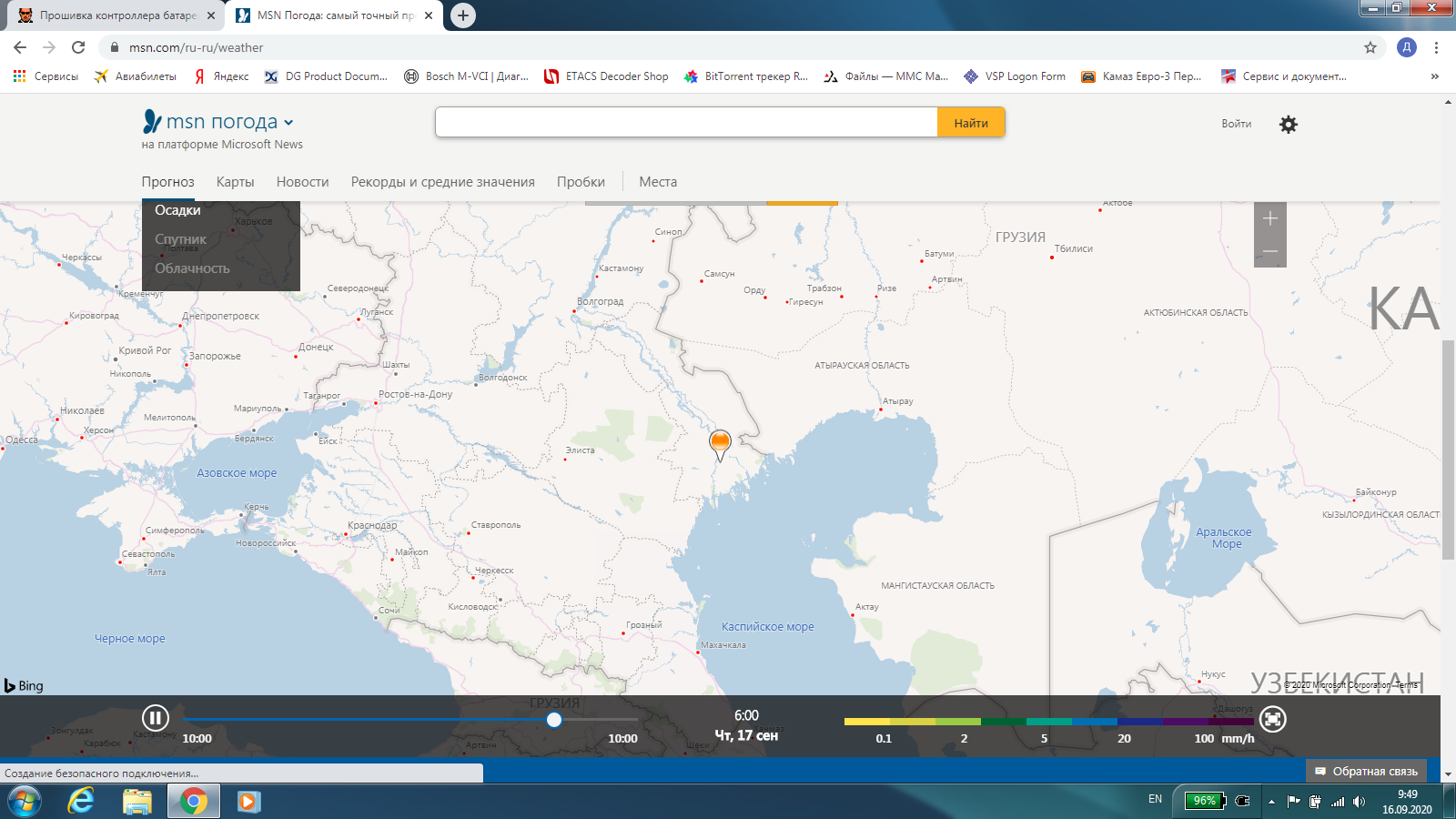Open the Яндекс bookmark
1456x819 pixels.
point(221,76)
